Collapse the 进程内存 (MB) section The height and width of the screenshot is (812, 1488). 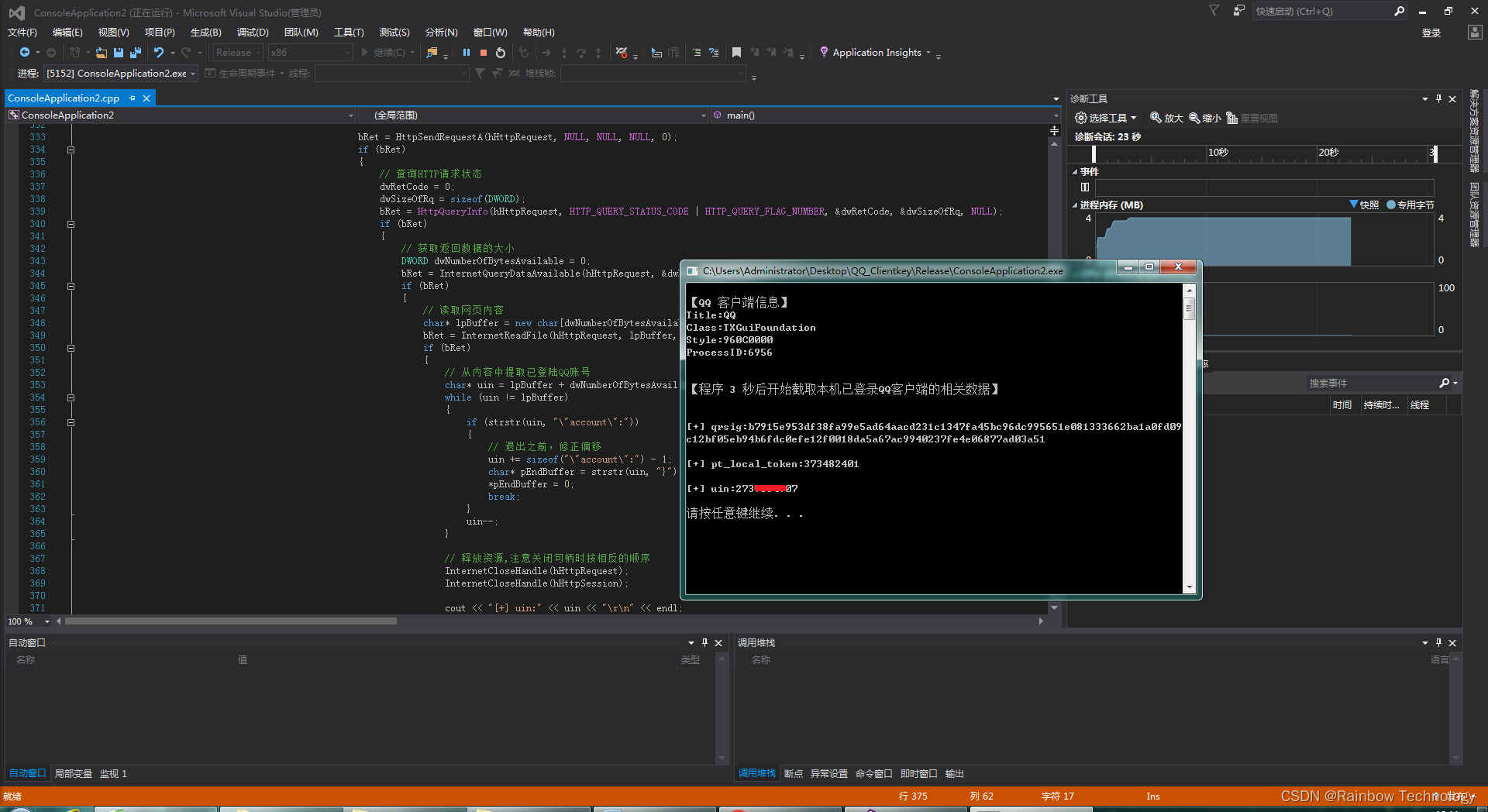[x=1075, y=205]
